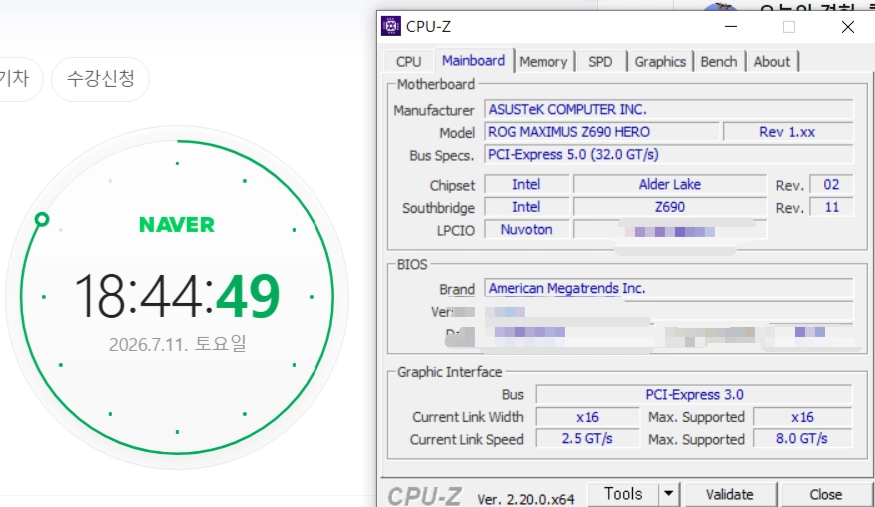The image size is (875, 507).
Task: Click the Southbridge Z690 value
Action: tap(670, 207)
